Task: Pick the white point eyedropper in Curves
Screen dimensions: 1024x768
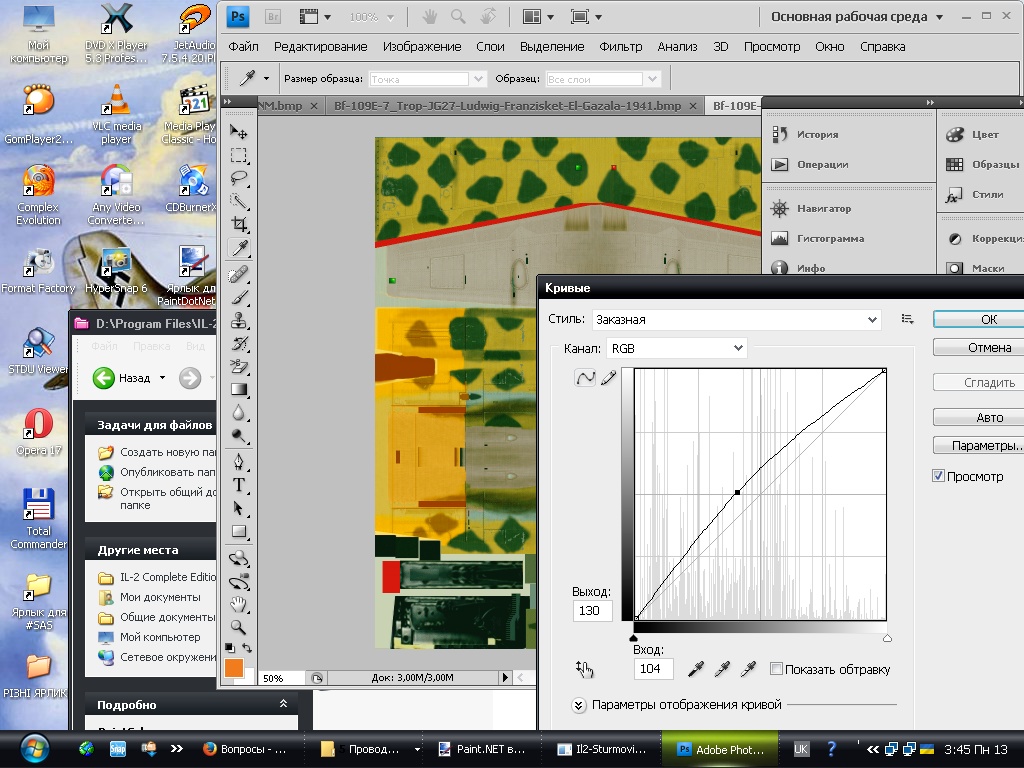Action: [x=747, y=669]
